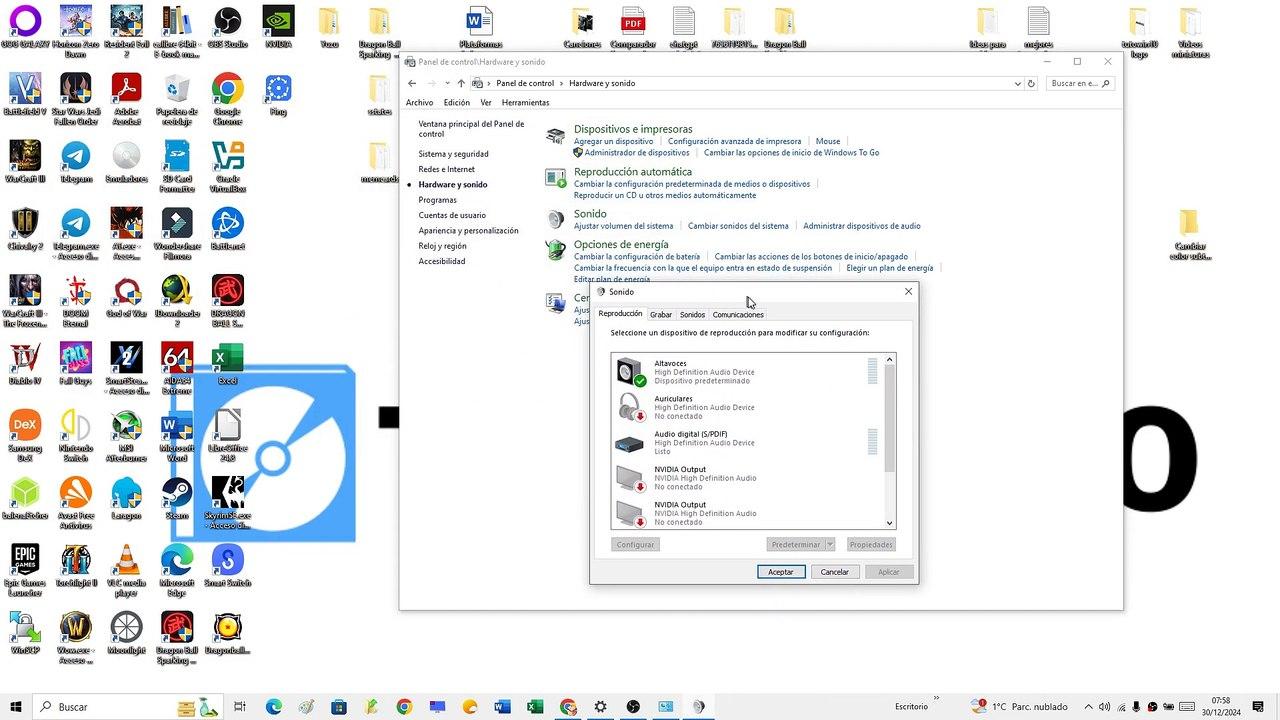Click the Aceptar button in the Sonido dialog
The height and width of the screenshot is (720, 1280).
[780, 571]
